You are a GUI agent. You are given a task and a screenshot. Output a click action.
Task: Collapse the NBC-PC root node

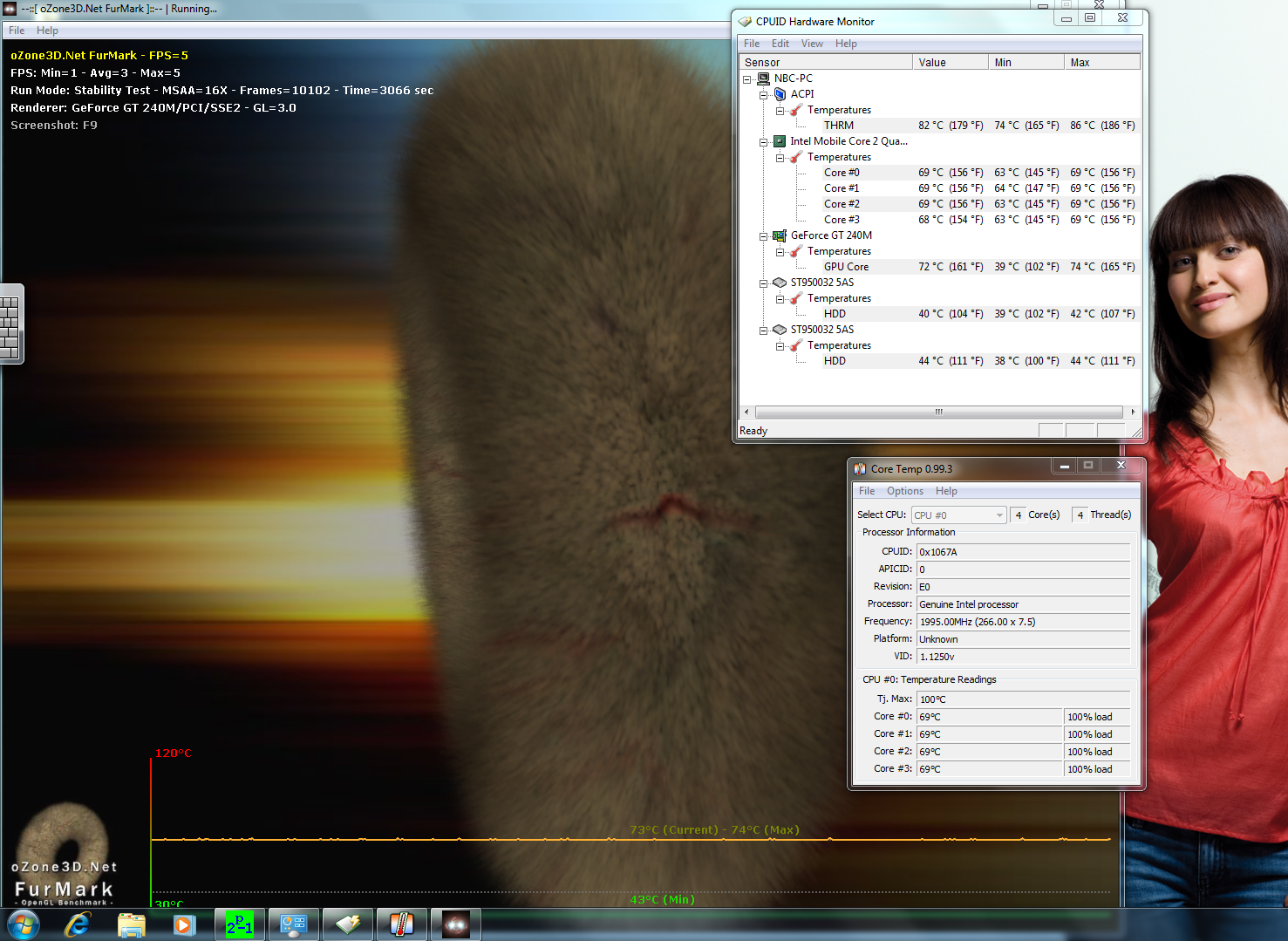(x=747, y=79)
